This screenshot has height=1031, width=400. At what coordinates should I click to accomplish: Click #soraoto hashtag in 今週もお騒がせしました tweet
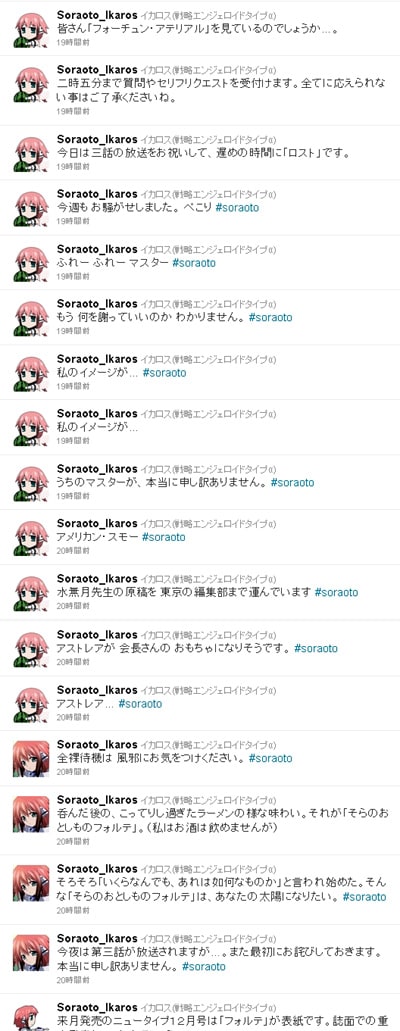pyautogui.click(x=237, y=208)
